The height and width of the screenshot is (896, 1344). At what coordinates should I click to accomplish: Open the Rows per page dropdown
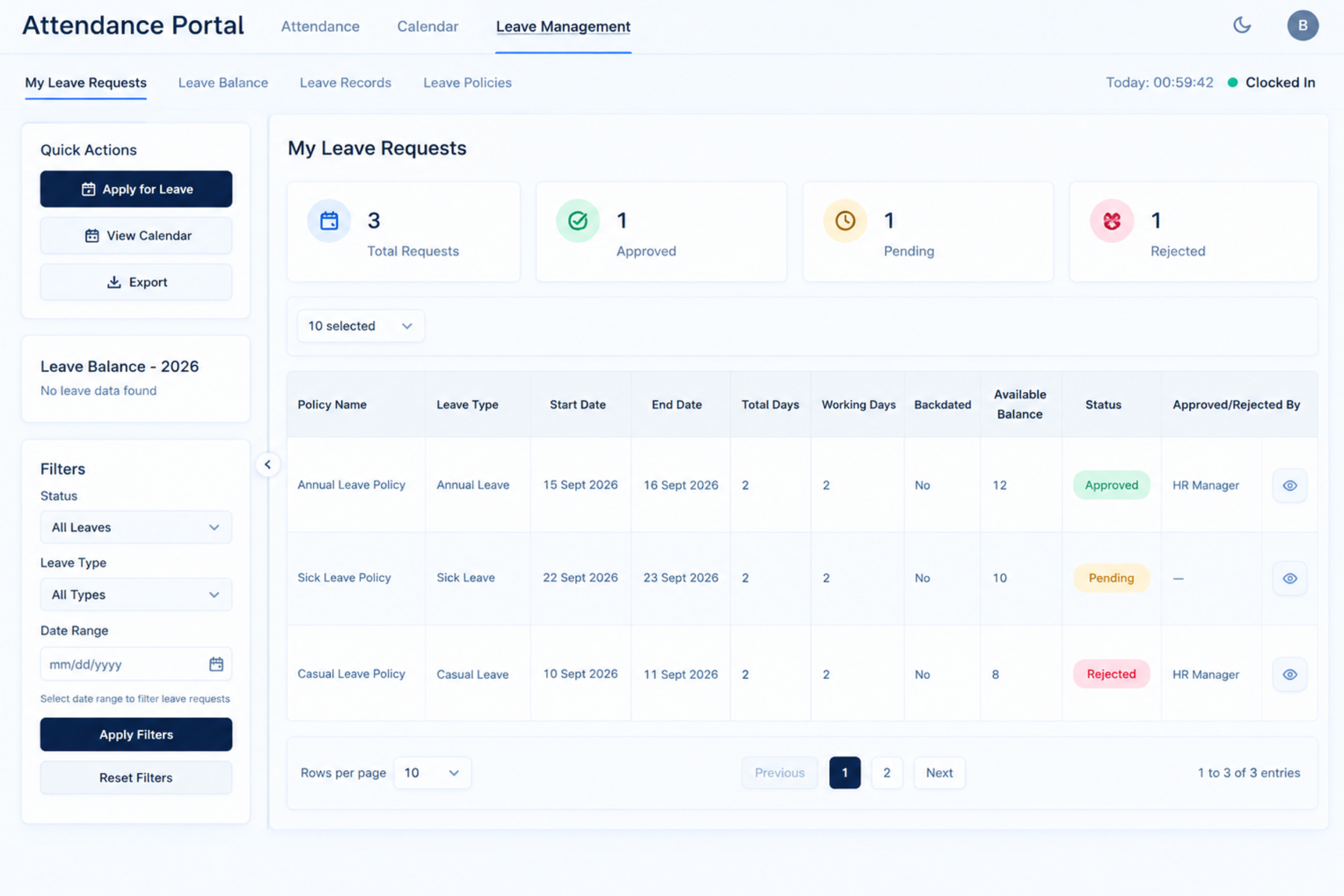432,773
